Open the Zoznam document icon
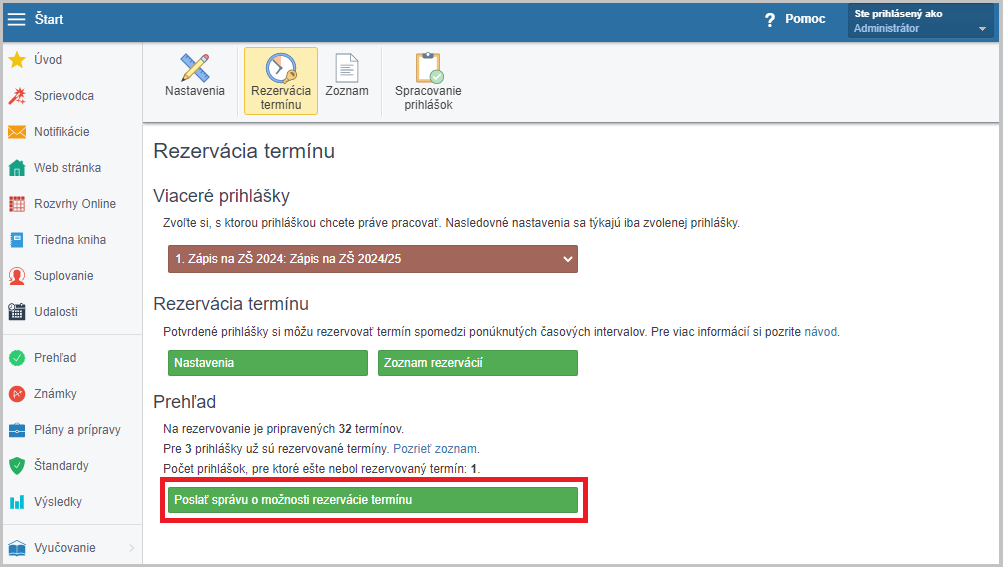The height and width of the screenshot is (567, 1003). click(x=347, y=68)
